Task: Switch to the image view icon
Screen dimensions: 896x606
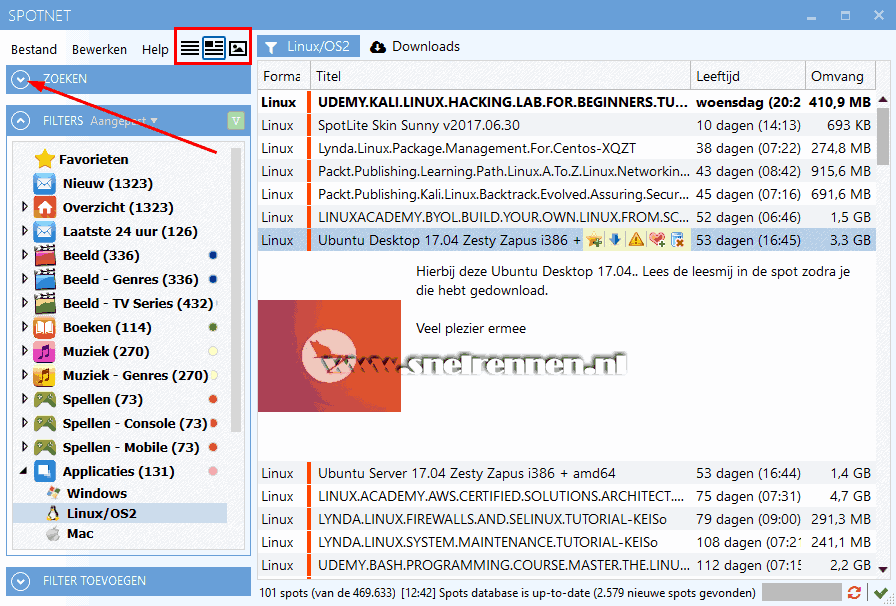Action: click(238, 47)
